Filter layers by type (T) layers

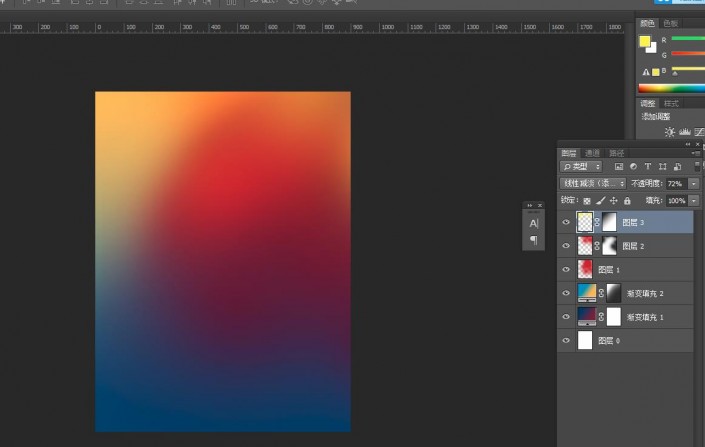pyautogui.click(x=648, y=166)
